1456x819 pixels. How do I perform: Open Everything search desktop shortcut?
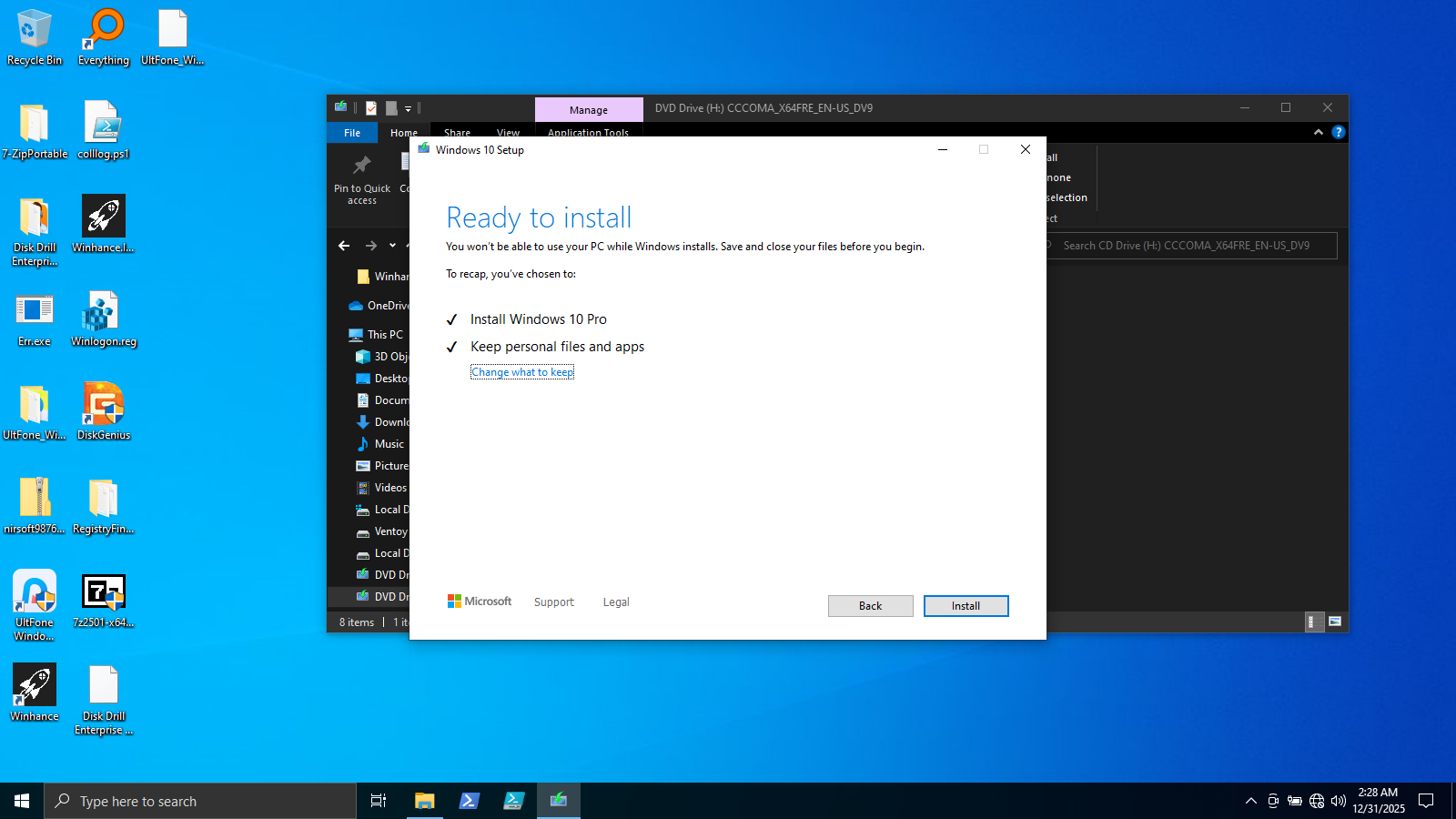(104, 37)
